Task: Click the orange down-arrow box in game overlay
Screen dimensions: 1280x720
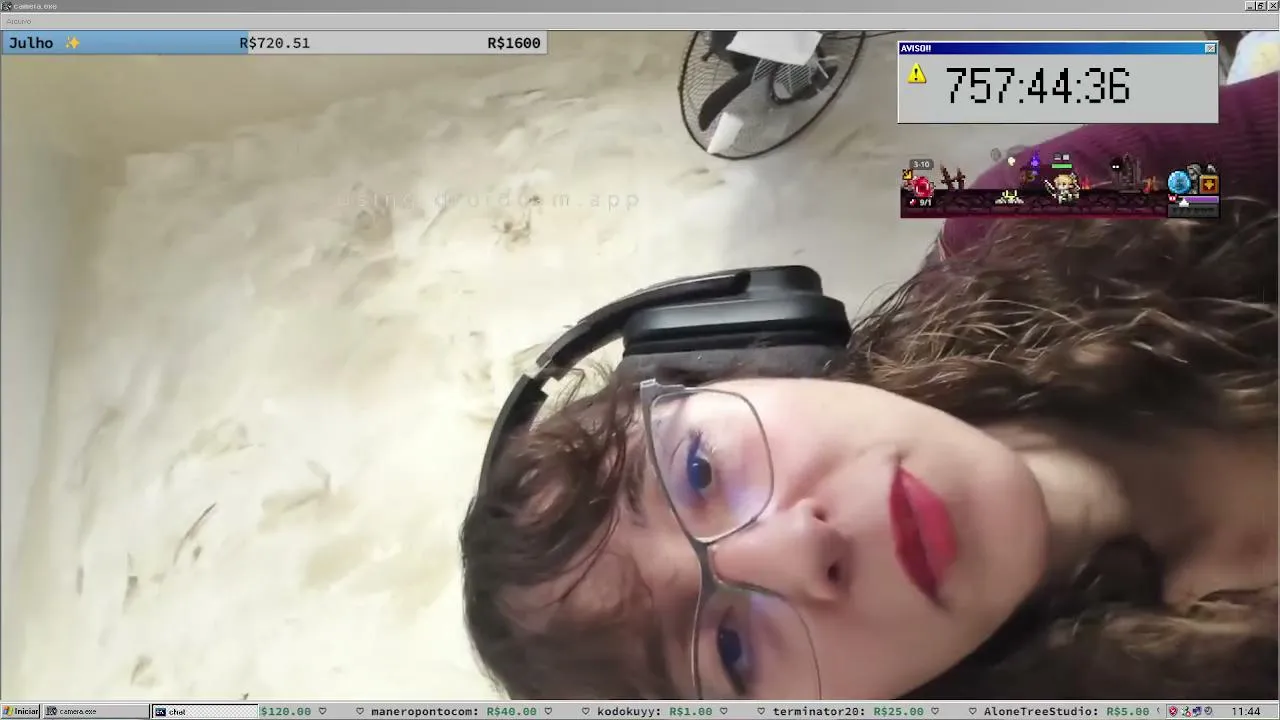Action: (x=1208, y=184)
